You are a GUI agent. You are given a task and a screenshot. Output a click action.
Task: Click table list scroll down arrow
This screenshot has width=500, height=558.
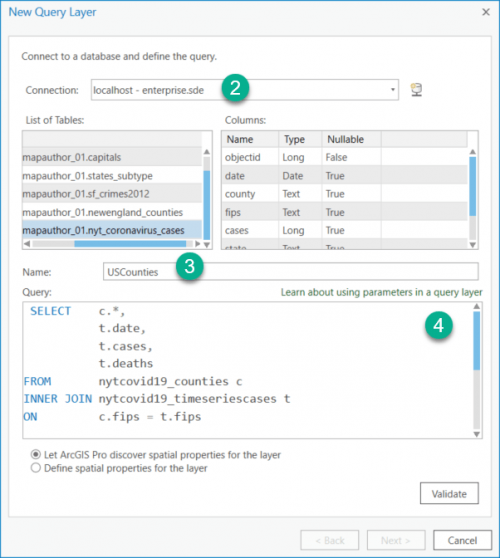click(206, 244)
